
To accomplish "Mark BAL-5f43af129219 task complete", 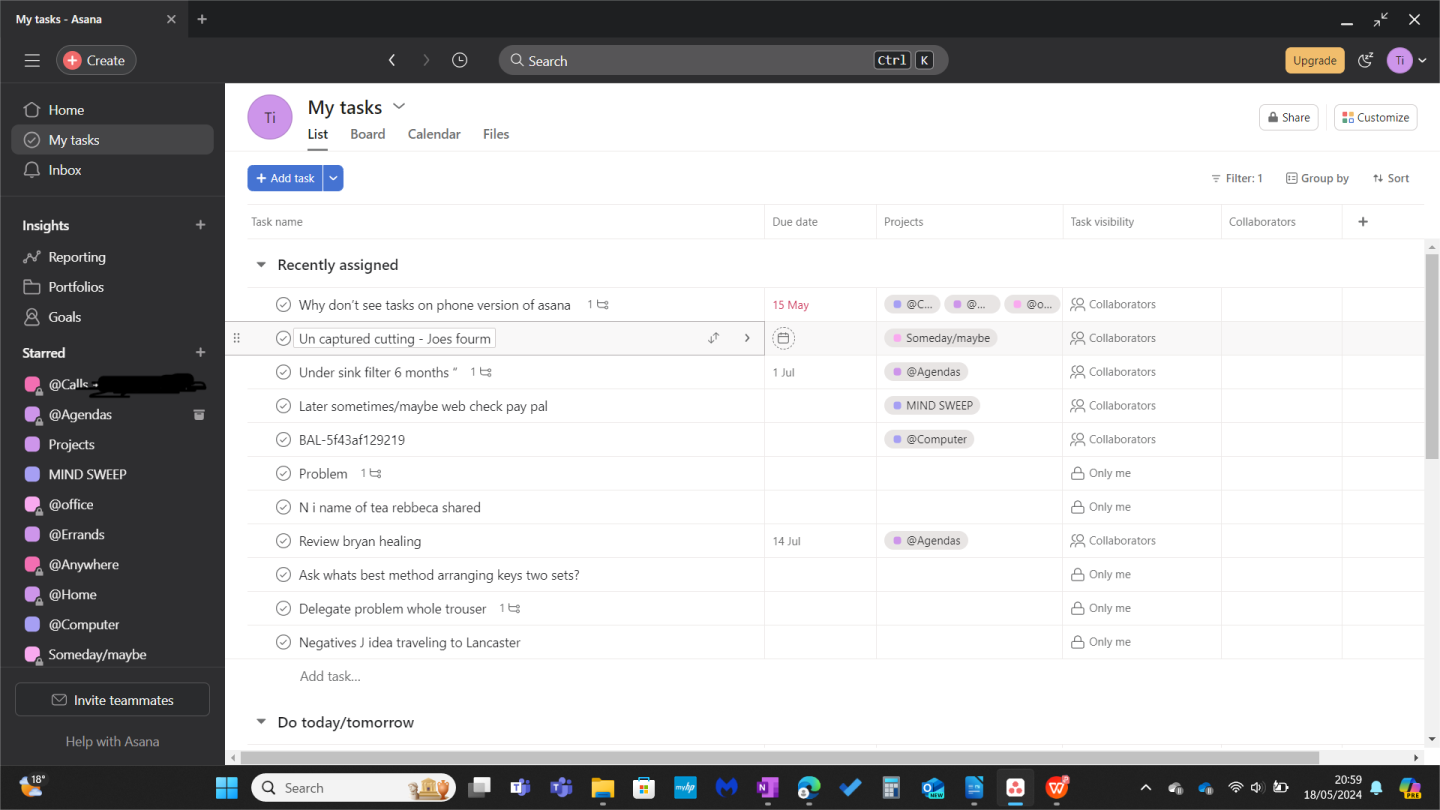I will (x=283, y=440).
